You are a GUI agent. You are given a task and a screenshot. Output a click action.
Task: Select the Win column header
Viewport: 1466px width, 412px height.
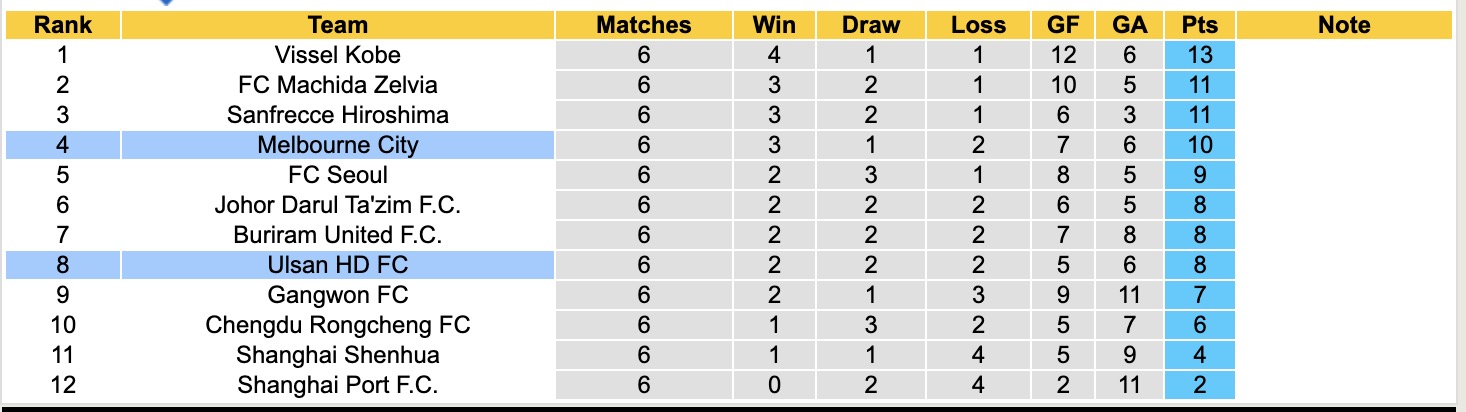click(x=773, y=25)
